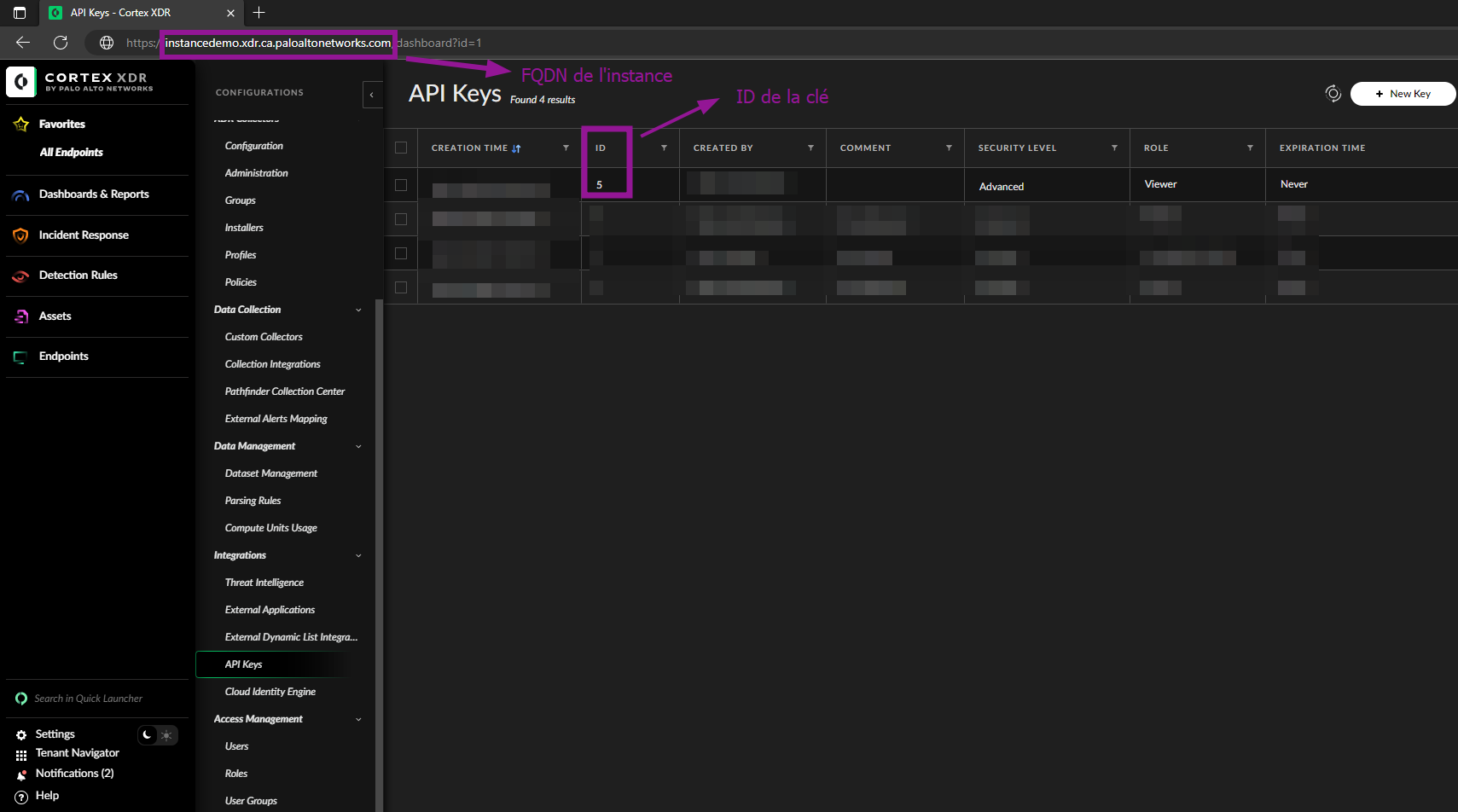Go back in the browser
Viewport: 1458px width, 812px height.
[23, 43]
